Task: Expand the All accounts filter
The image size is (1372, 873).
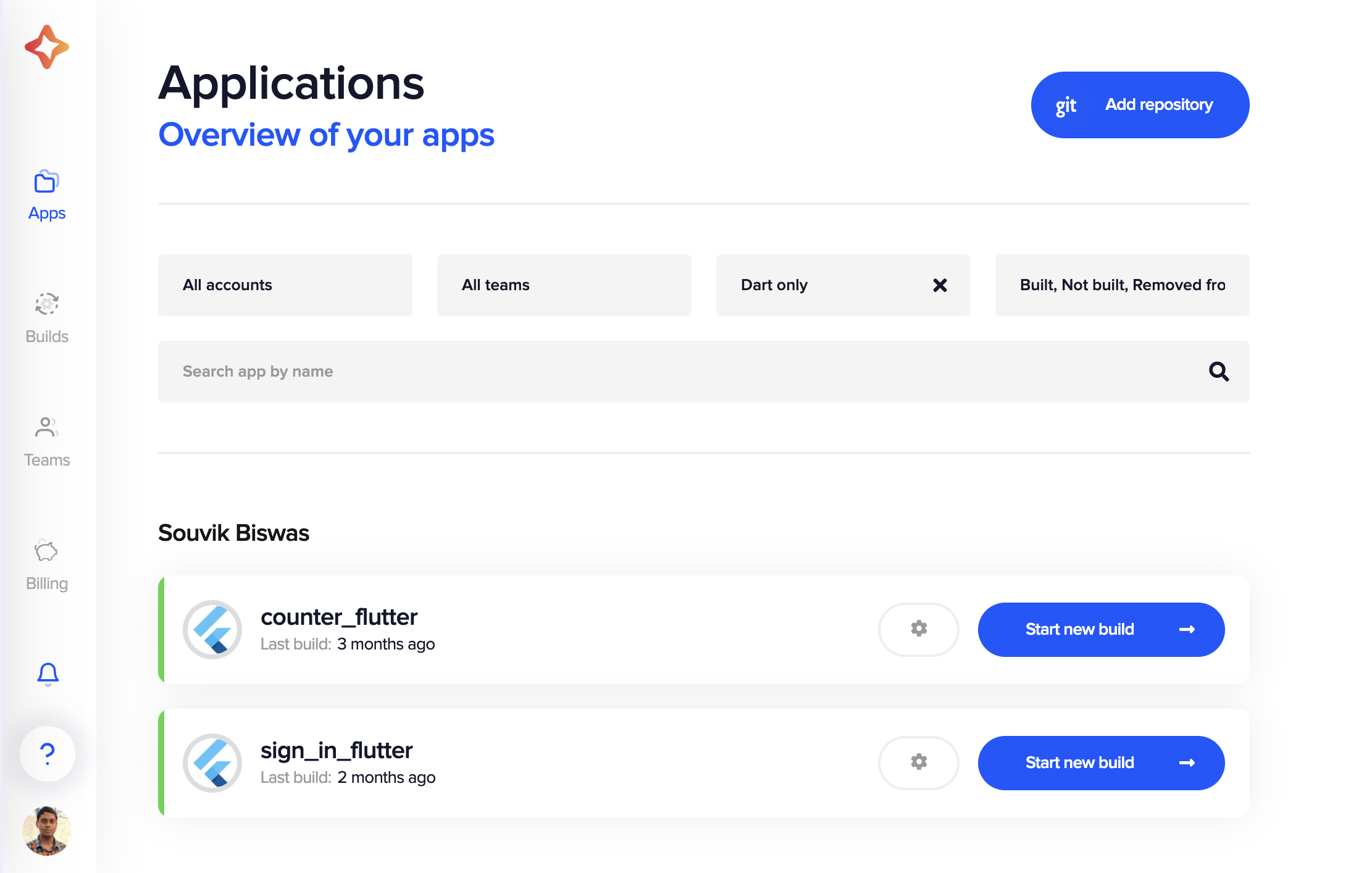Action: click(x=285, y=285)
